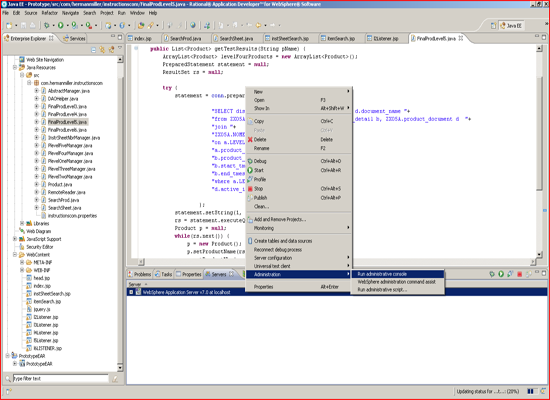Maximize the editor area

coord(544,37)
